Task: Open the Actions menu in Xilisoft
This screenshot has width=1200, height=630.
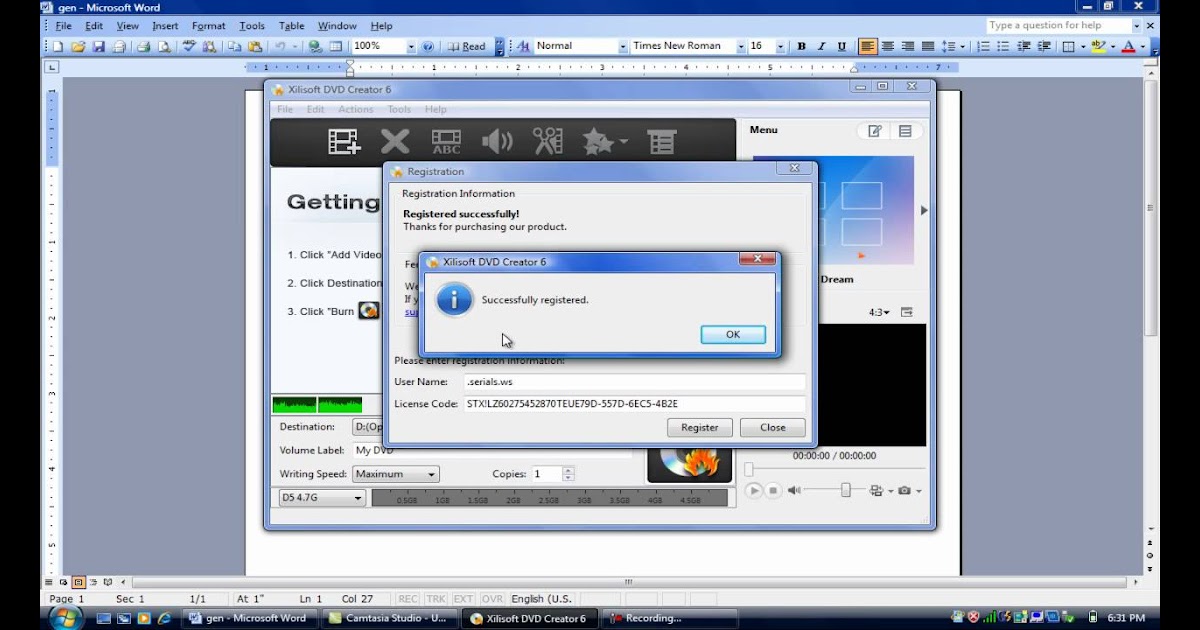Action: pyautogui.click(x=355, y=109)
